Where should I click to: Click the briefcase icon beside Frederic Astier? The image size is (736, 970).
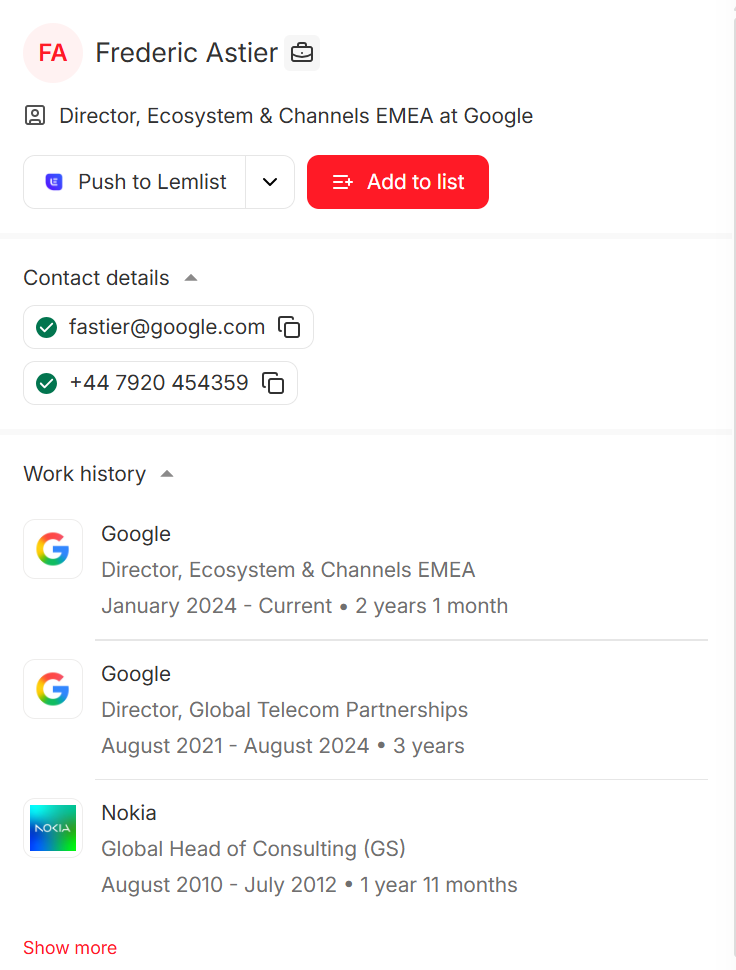(302, 53)
